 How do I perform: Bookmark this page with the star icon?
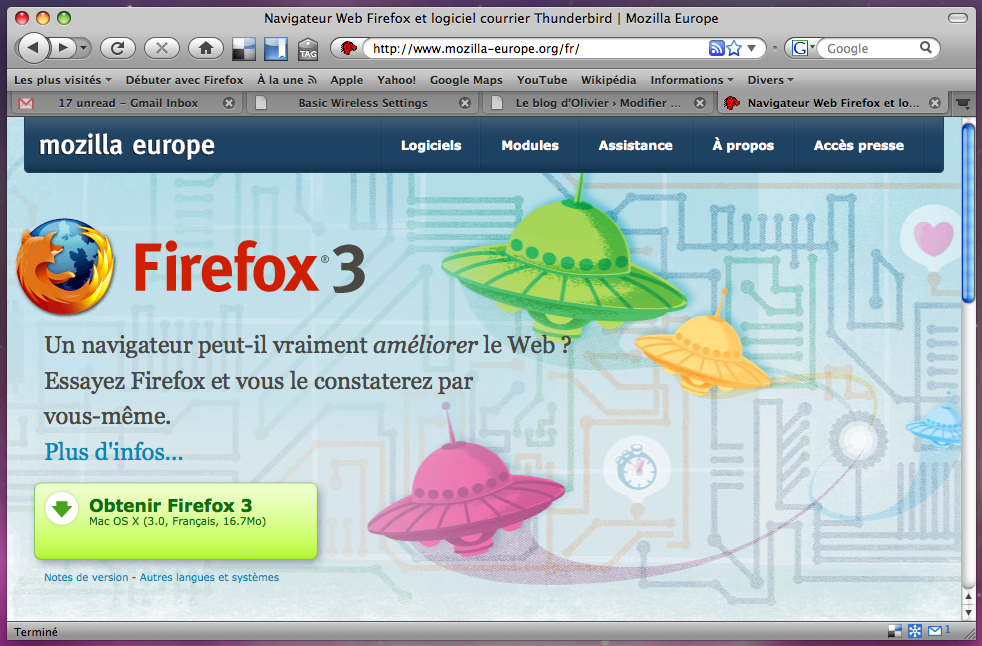point(734,48)
